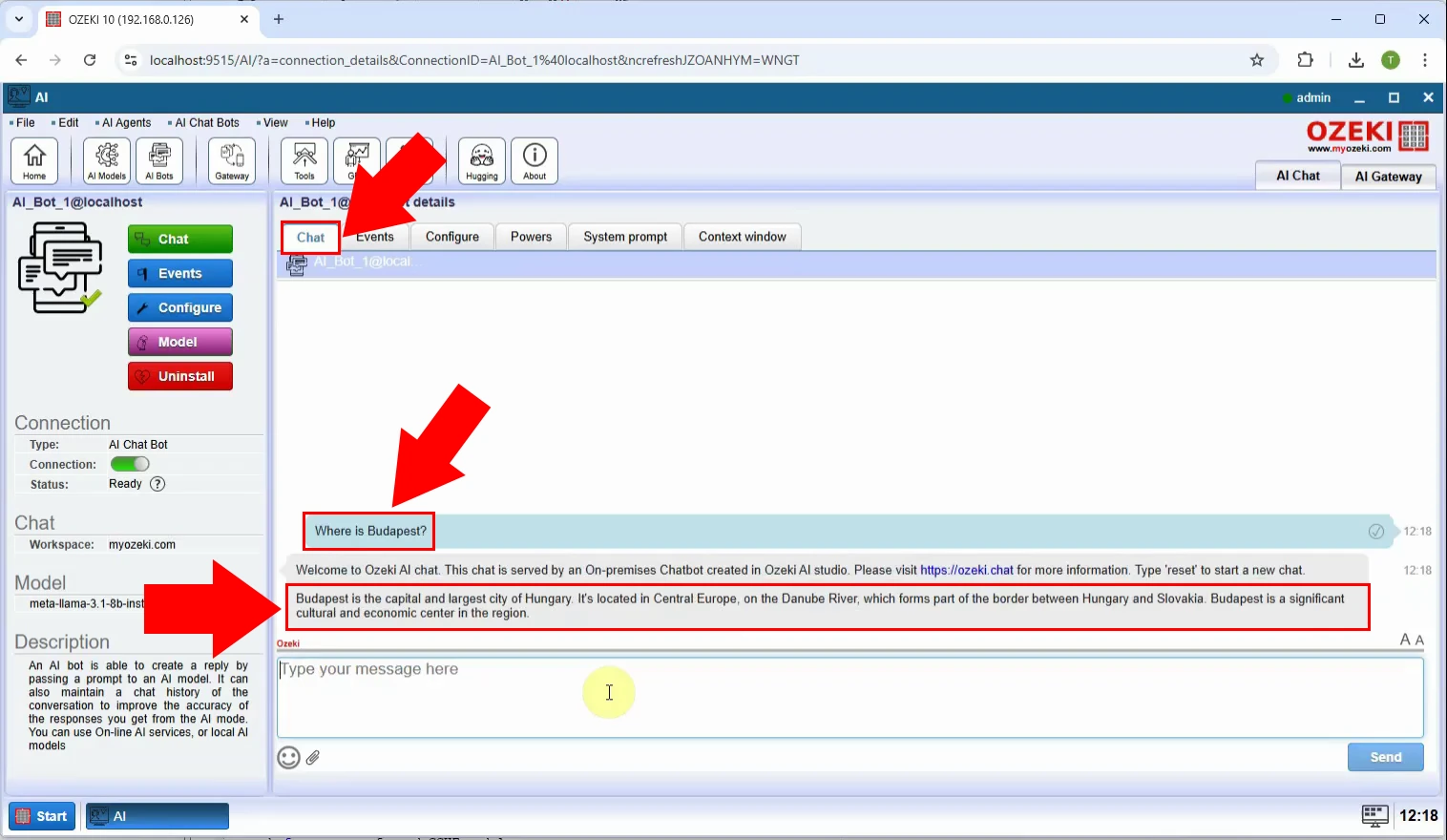1447x840 pixels.
Task: Switch to System prompt tab
Action: [x=625, y=237]
